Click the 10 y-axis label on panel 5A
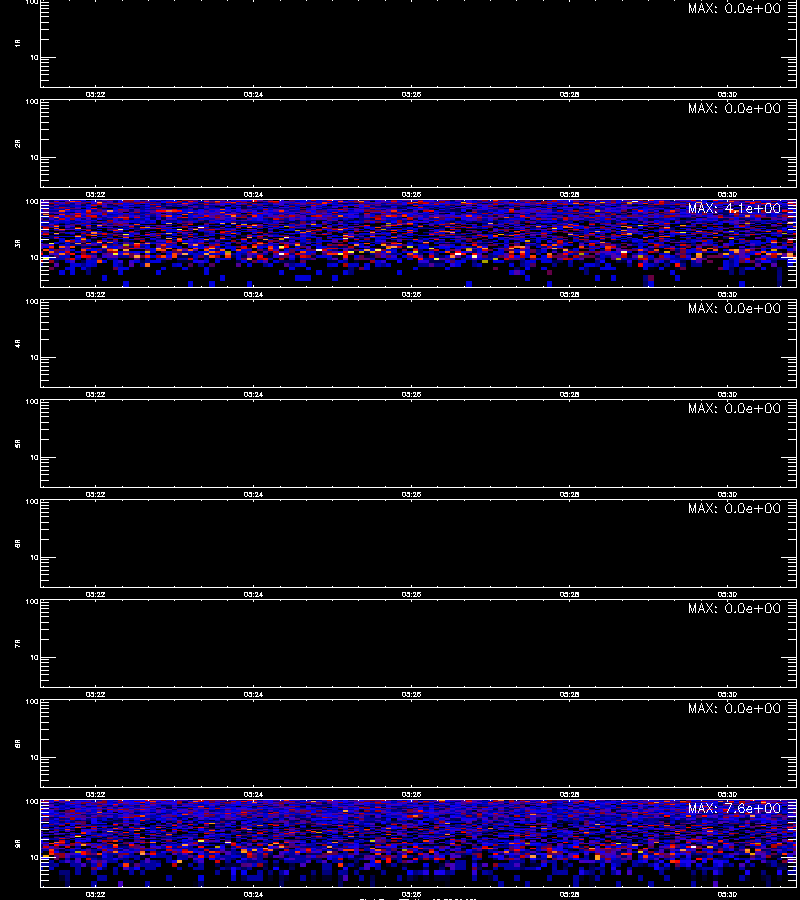Viewport: 800px width, 900px height. pyautogui.click(x=34, y=457)
